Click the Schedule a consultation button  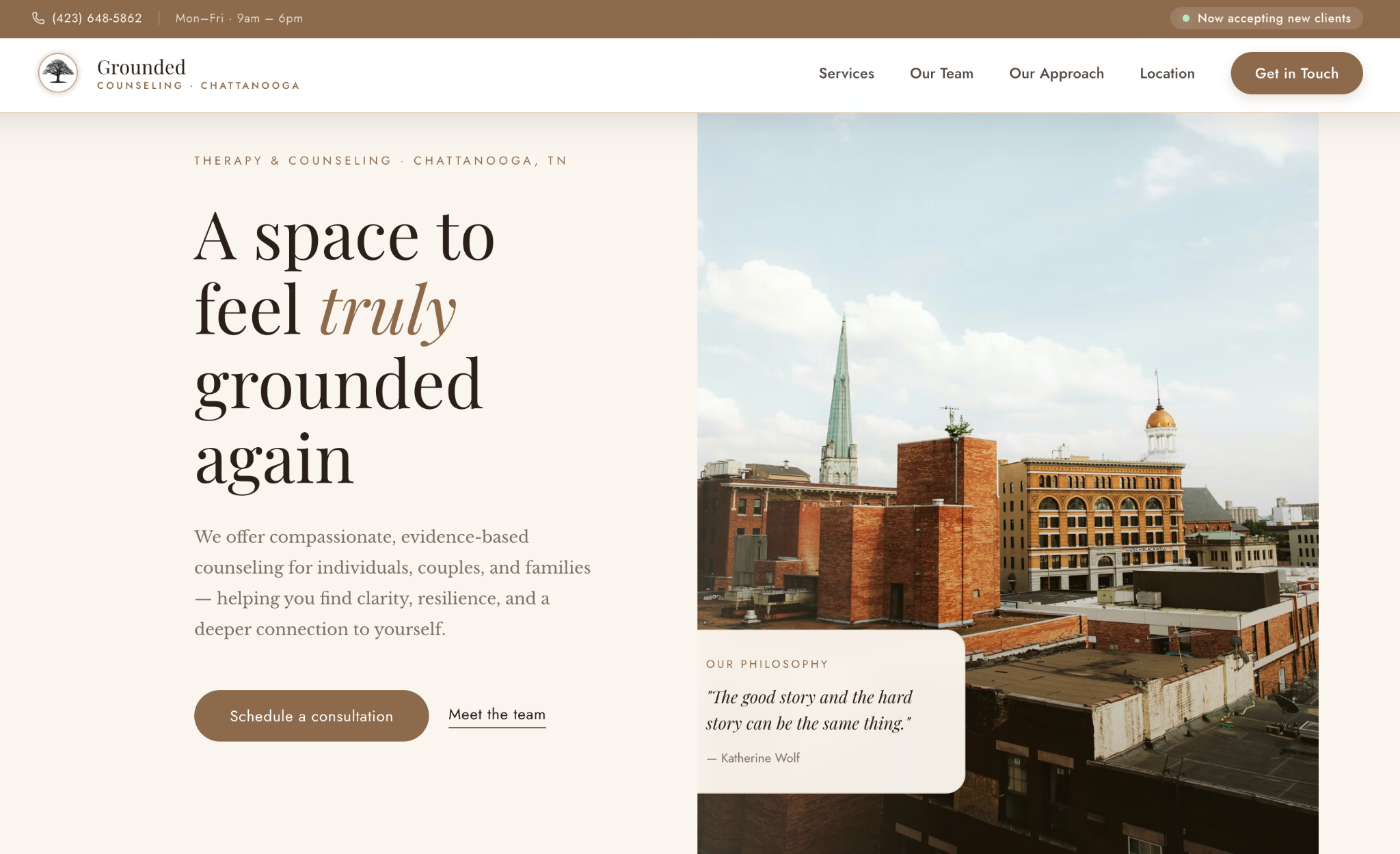click(x=311, y=715)
